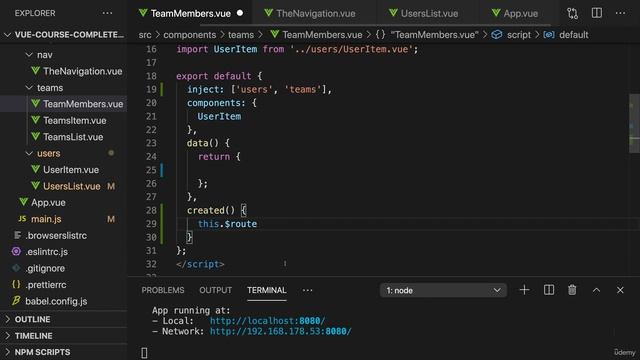Click Vue icon on TeamMembers.vue tab
The height and width of the screenshot is (360, 640).
pos(143,13)
